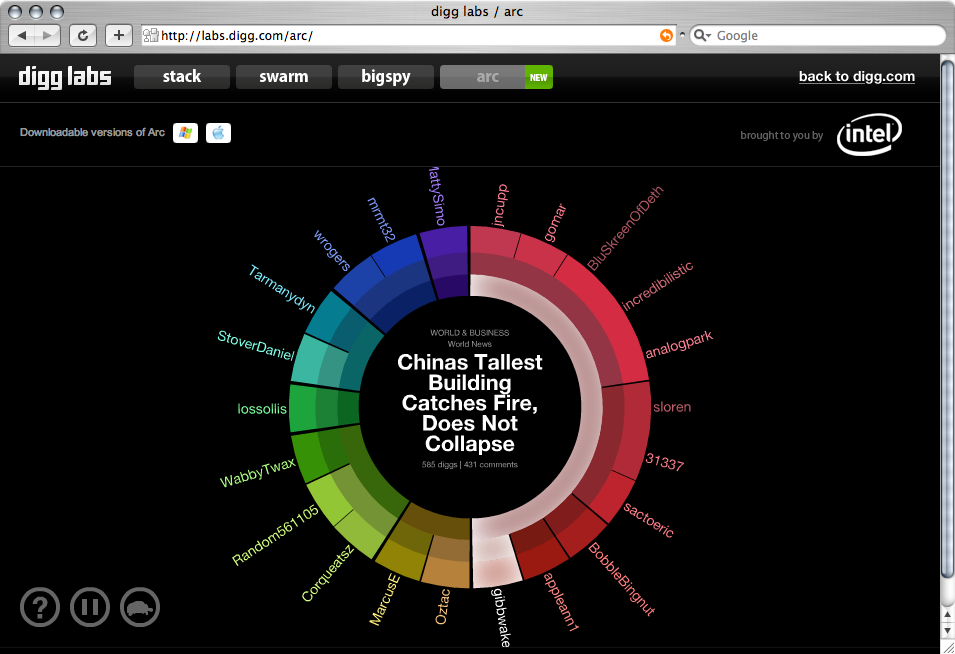
Task: Download the Windows version of Arc
Action: 185,132
